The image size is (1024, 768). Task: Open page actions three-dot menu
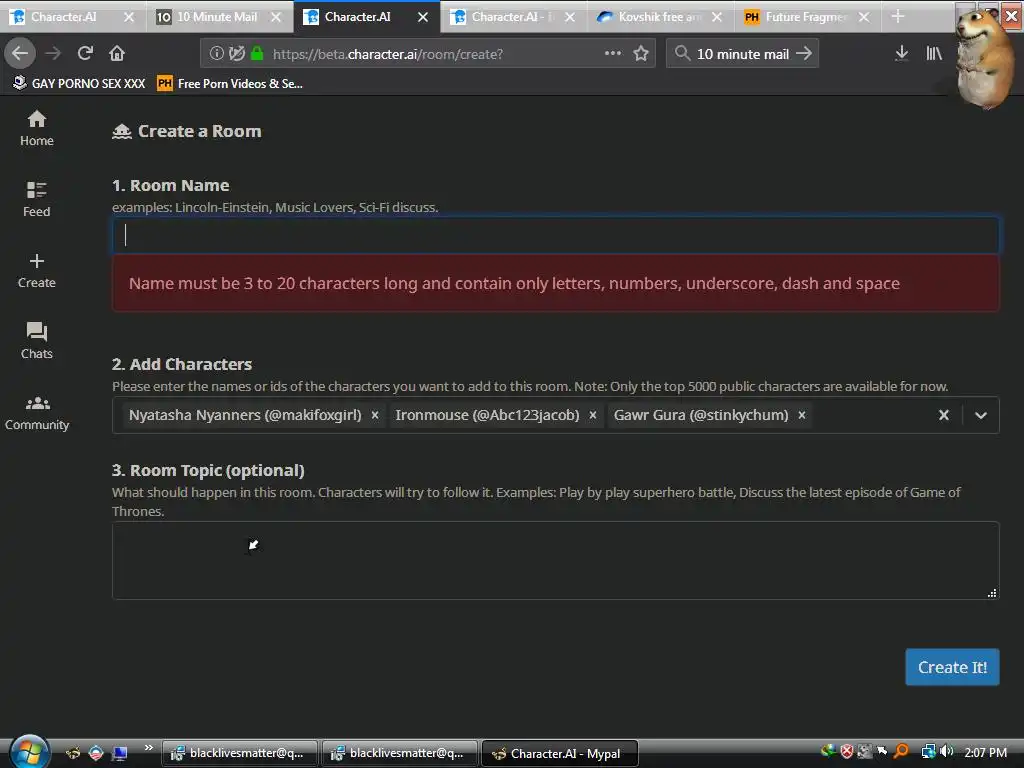click(613, 54)
